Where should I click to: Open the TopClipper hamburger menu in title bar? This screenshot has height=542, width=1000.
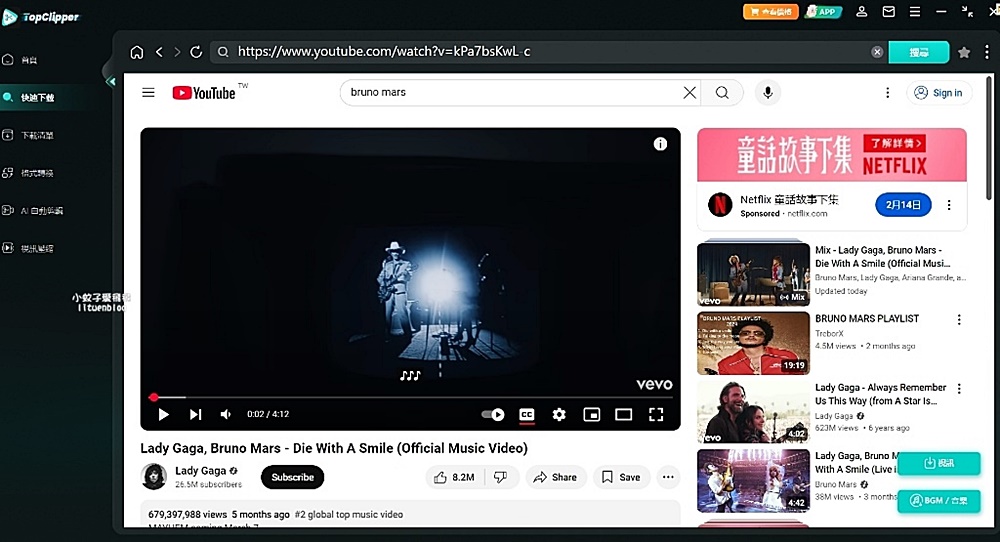click(915, 11)
